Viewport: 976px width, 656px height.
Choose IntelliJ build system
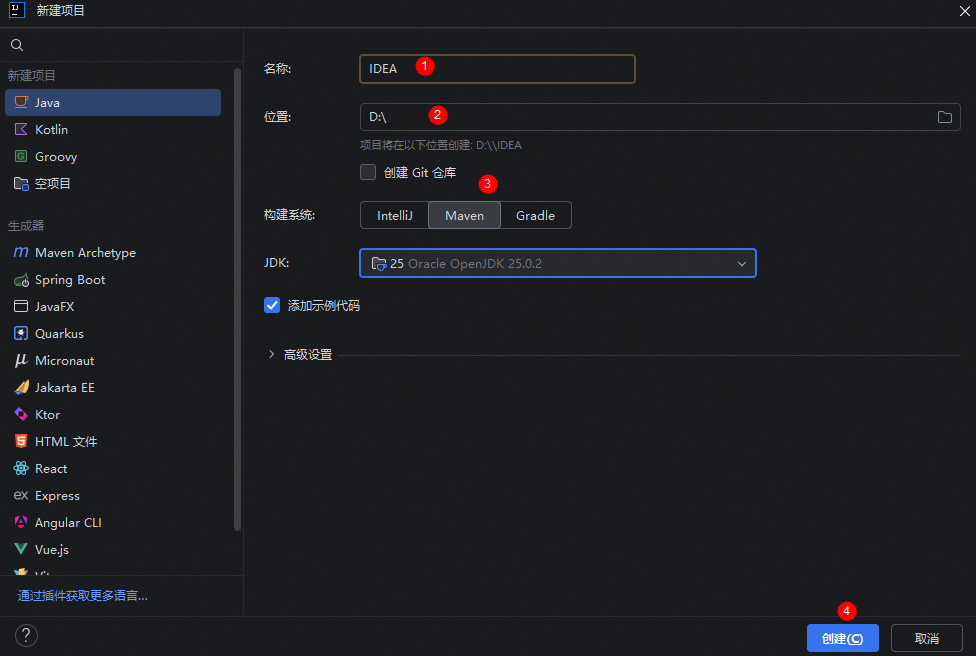pos(395,215)
